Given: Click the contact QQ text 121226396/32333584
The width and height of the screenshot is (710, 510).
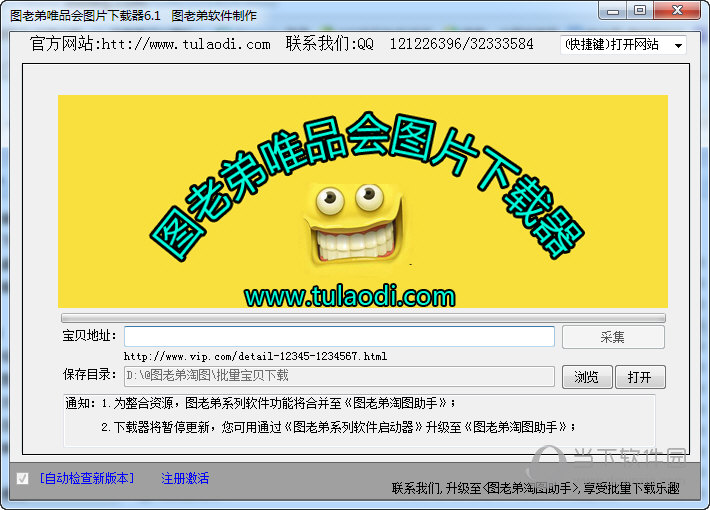Looking at the screenshot, I should tap(461, 44).
